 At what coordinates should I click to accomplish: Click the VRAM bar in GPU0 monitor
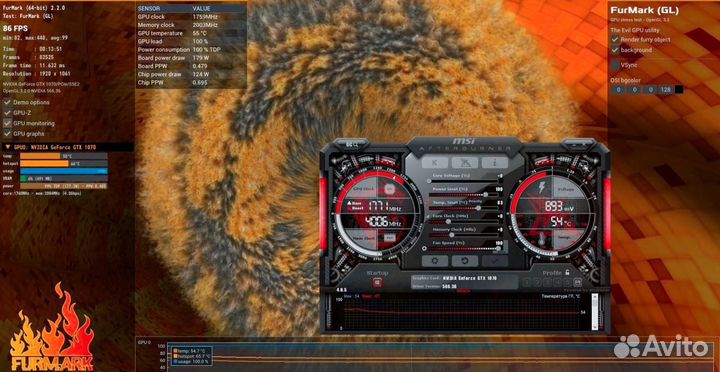click(x=64, y=178)
